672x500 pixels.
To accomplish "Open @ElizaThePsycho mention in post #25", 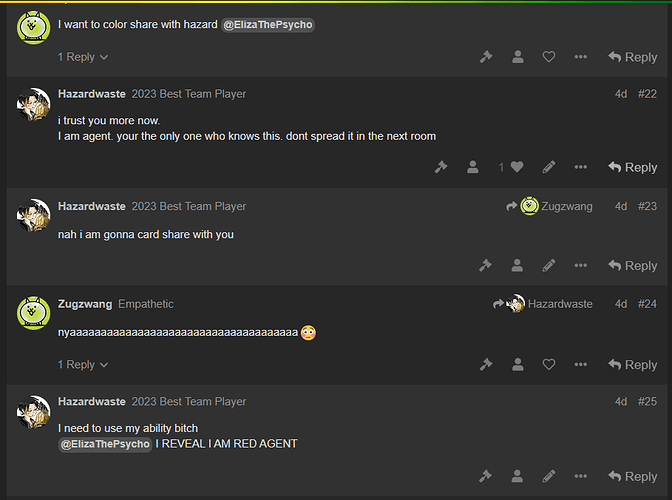I will 105,444.
